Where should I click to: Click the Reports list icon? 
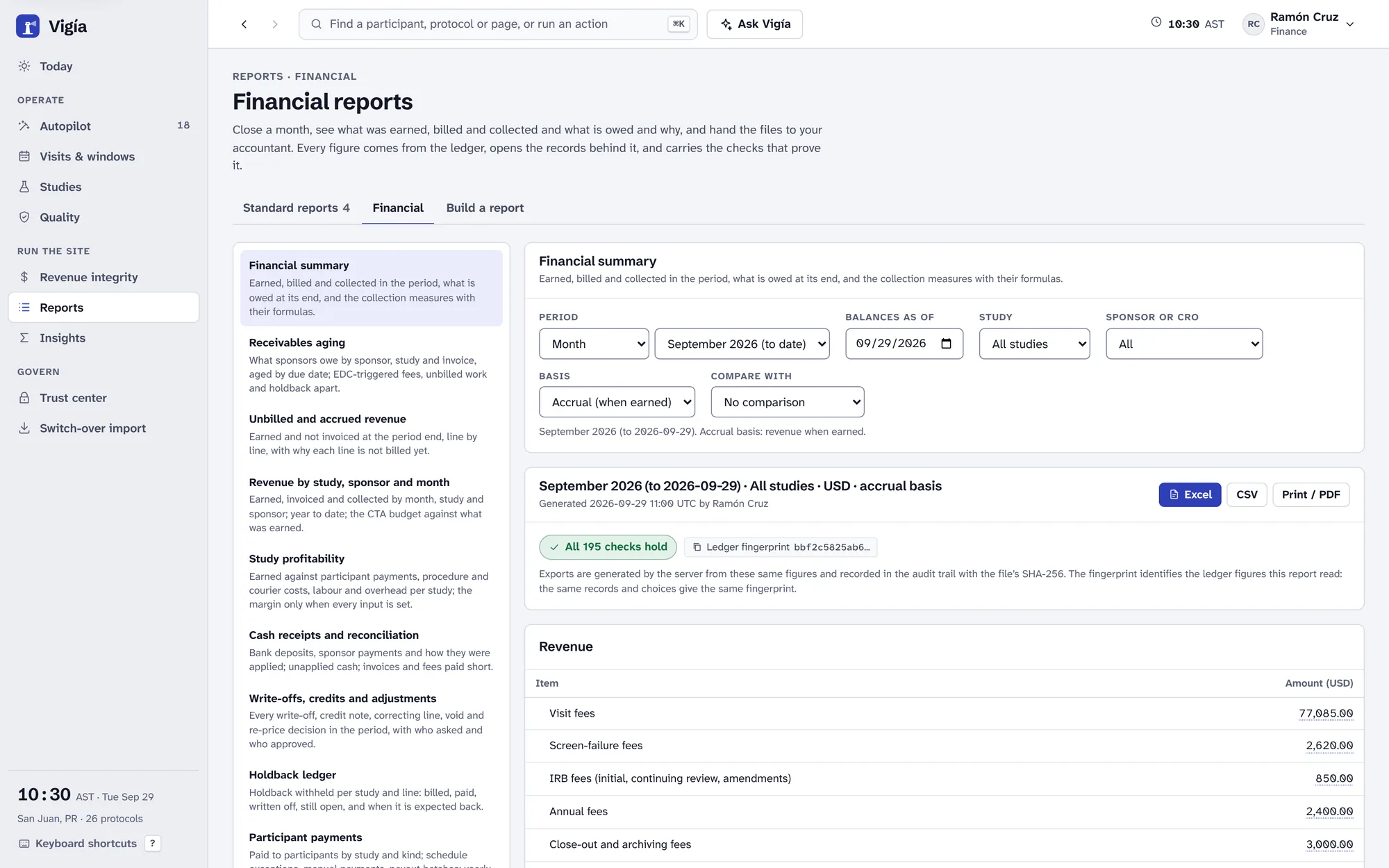(x=24, y=308)
